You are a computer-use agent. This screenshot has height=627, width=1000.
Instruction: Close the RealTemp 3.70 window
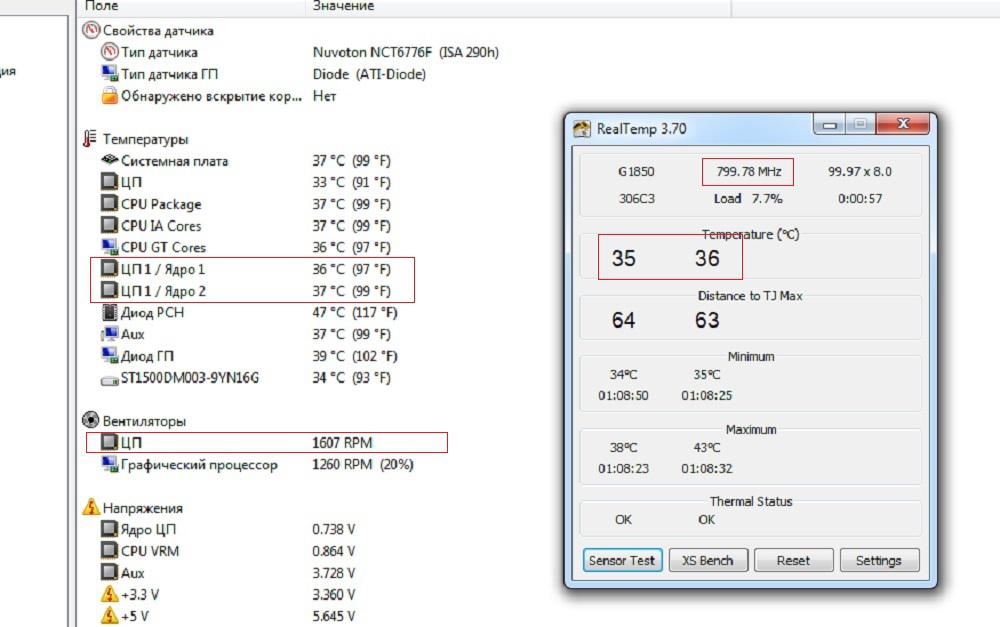pyautogui.click(x=903, y=125)
